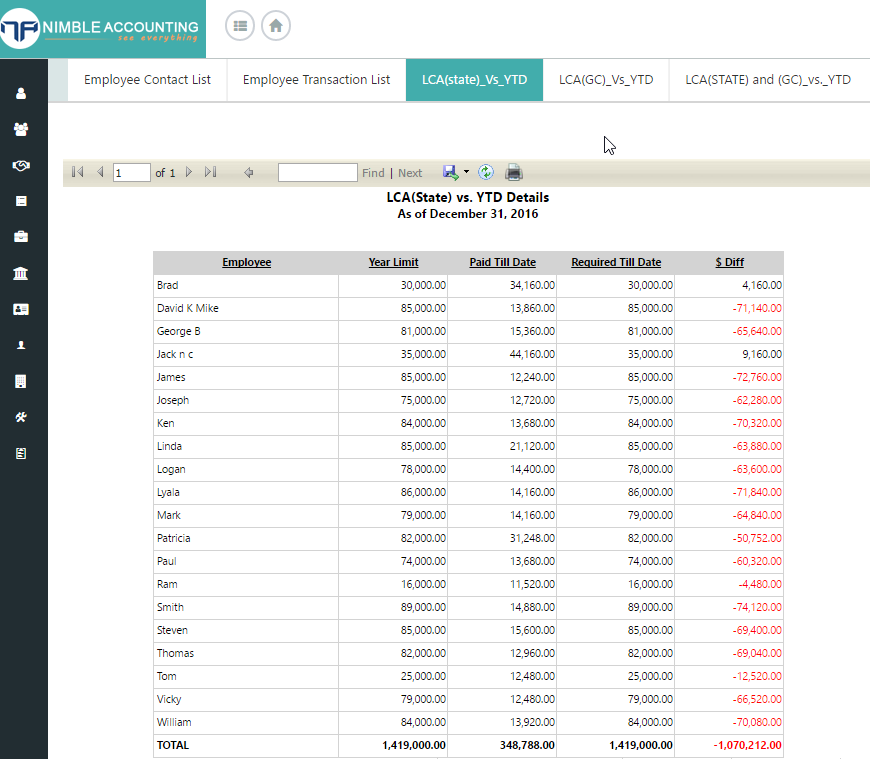Click the Home icon in the top bar
This screenshot has width=870, height=760.
(275, 26)
